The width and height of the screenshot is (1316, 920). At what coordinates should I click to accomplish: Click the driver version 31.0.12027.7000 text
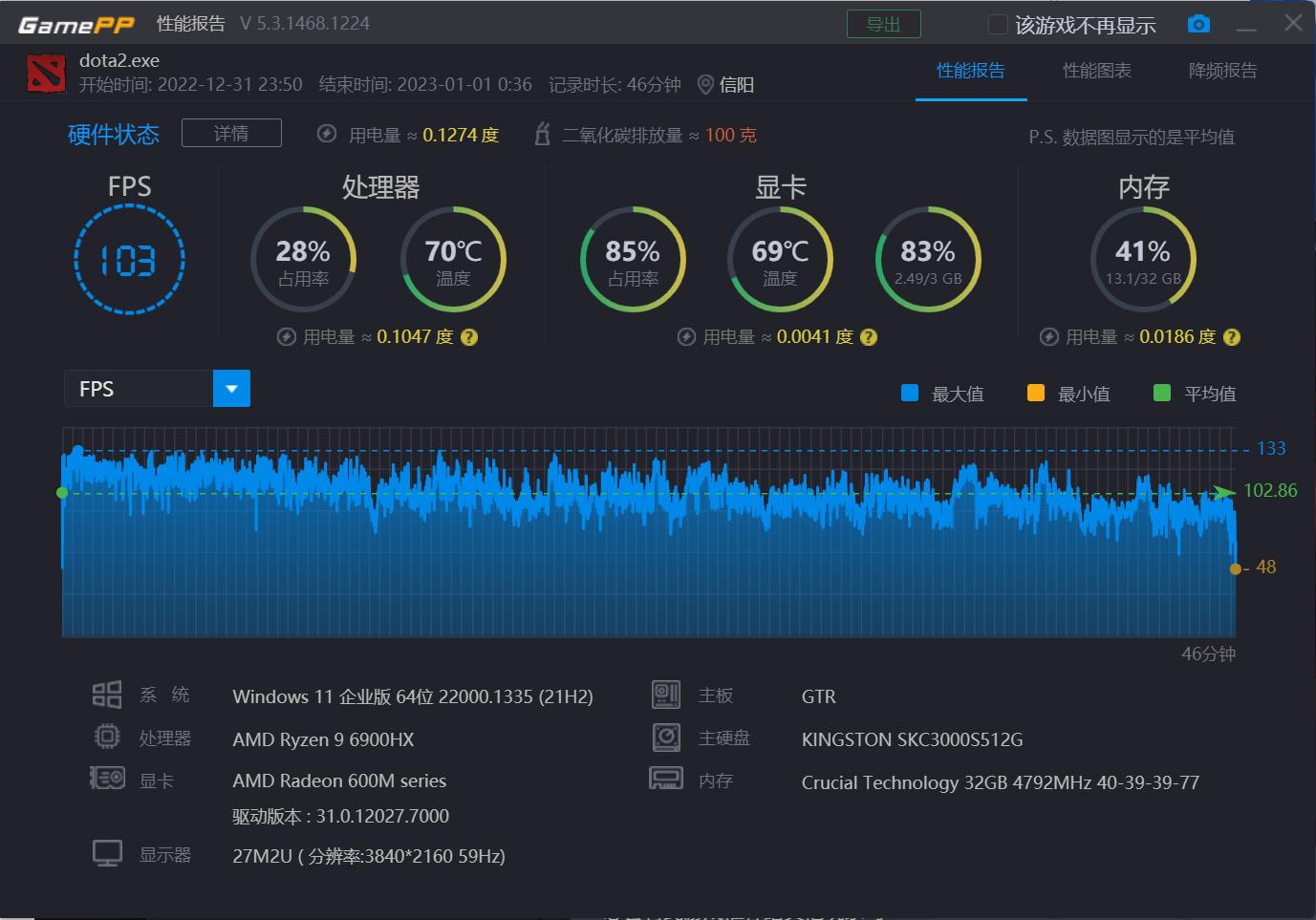(340, 816)
